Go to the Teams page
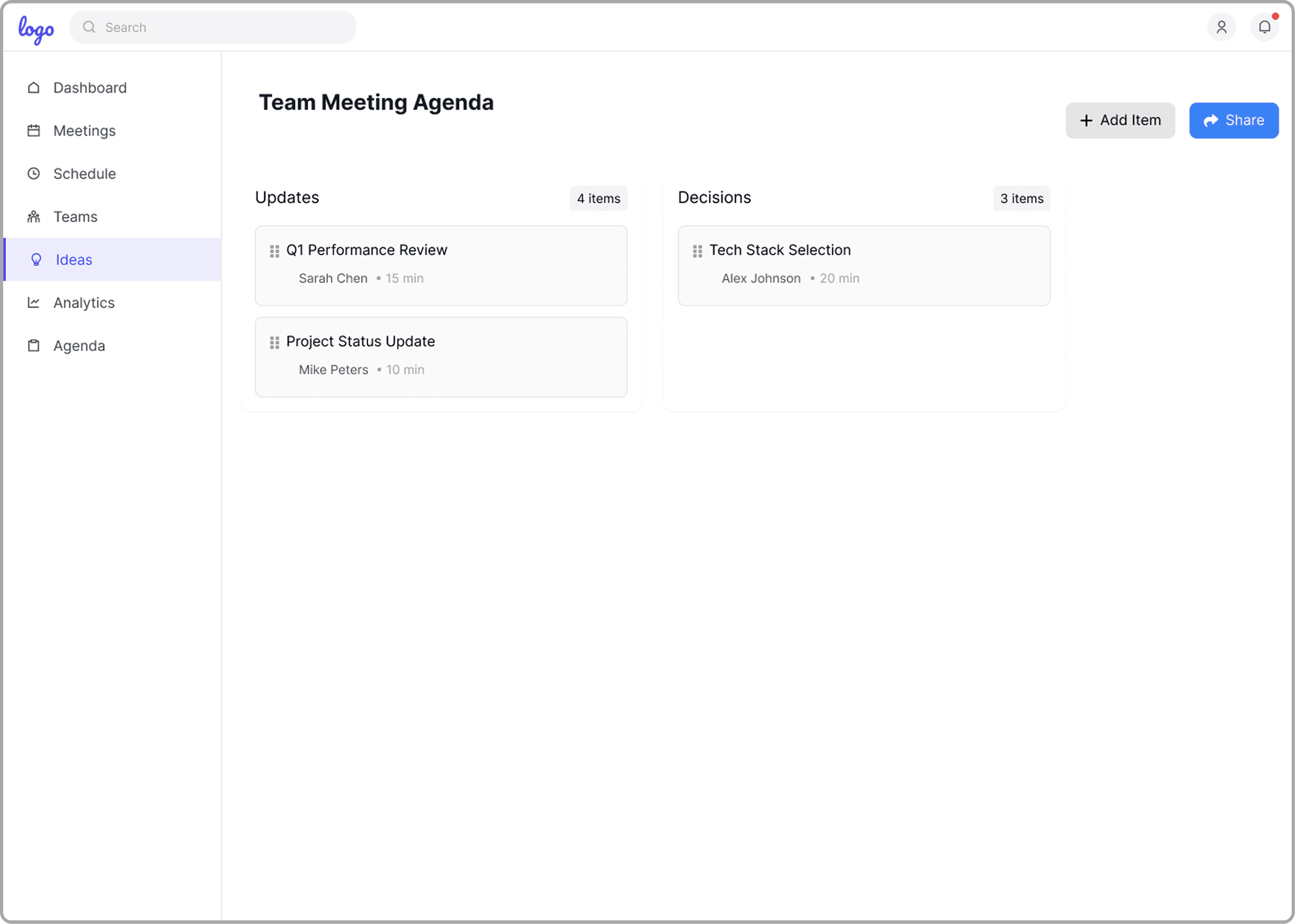Screen dimensions: 1295x924 75,217
